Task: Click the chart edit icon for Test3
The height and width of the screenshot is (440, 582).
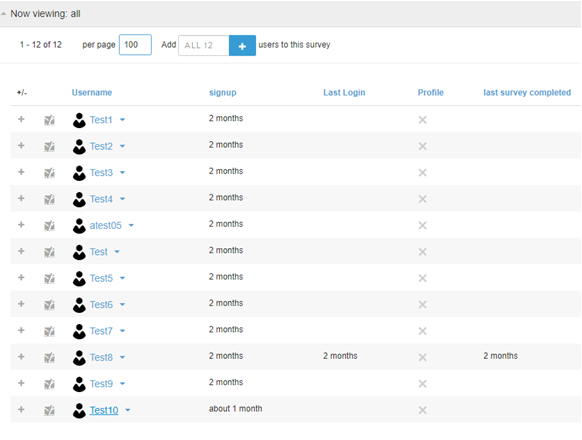Action: 49,173
